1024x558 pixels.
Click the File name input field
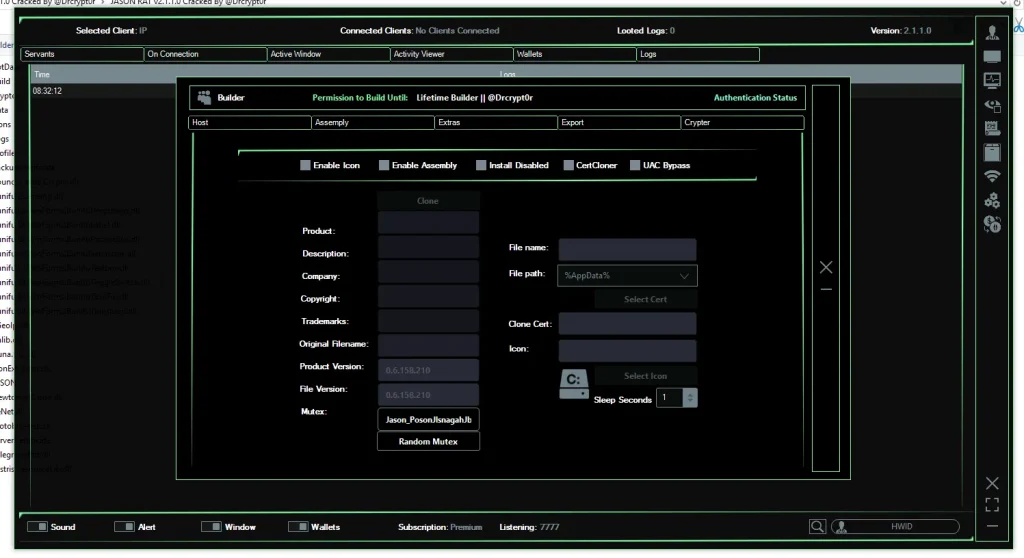pyautogui.click(x=627, y=249)
